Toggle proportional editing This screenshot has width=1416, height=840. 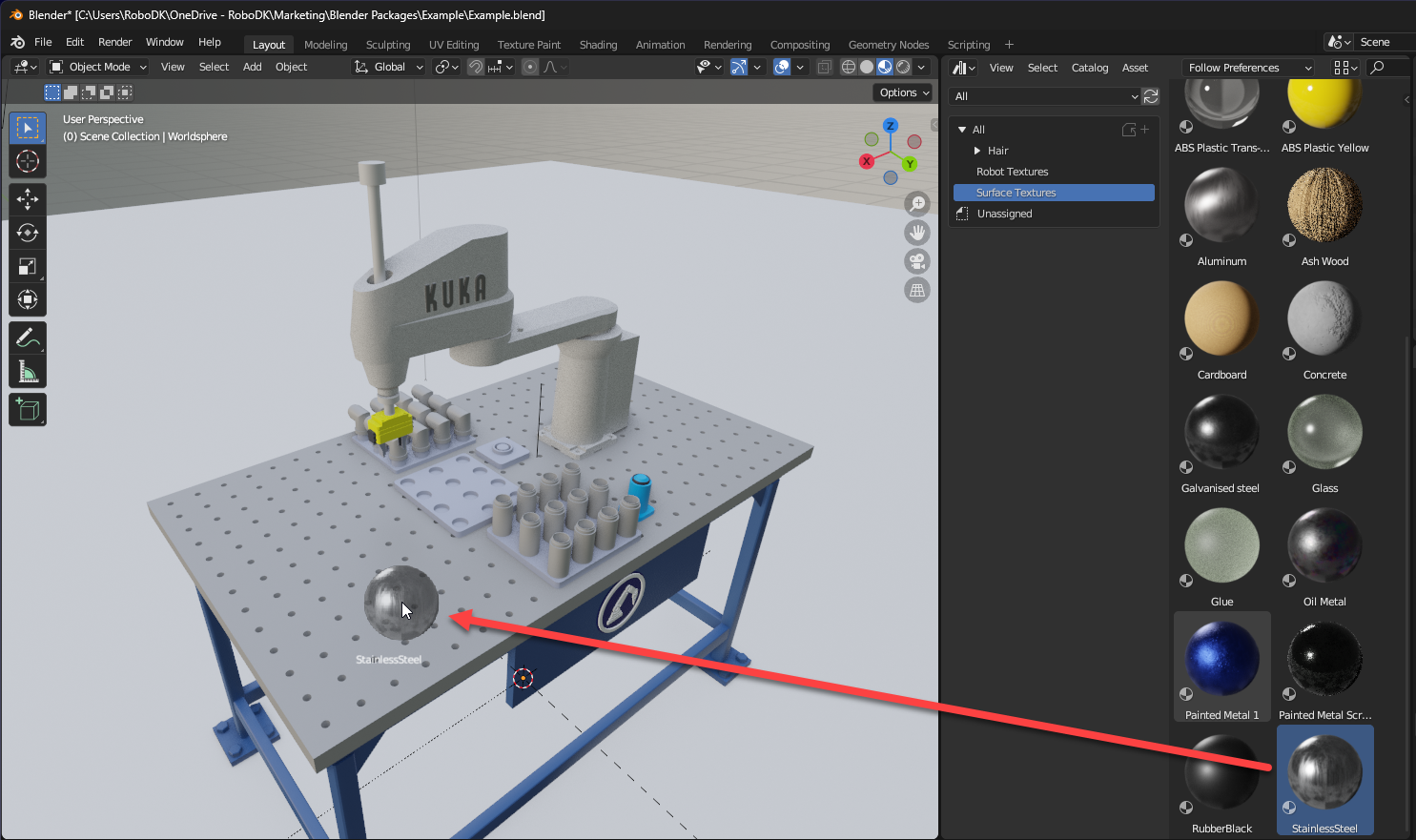(x=530, y=67)
